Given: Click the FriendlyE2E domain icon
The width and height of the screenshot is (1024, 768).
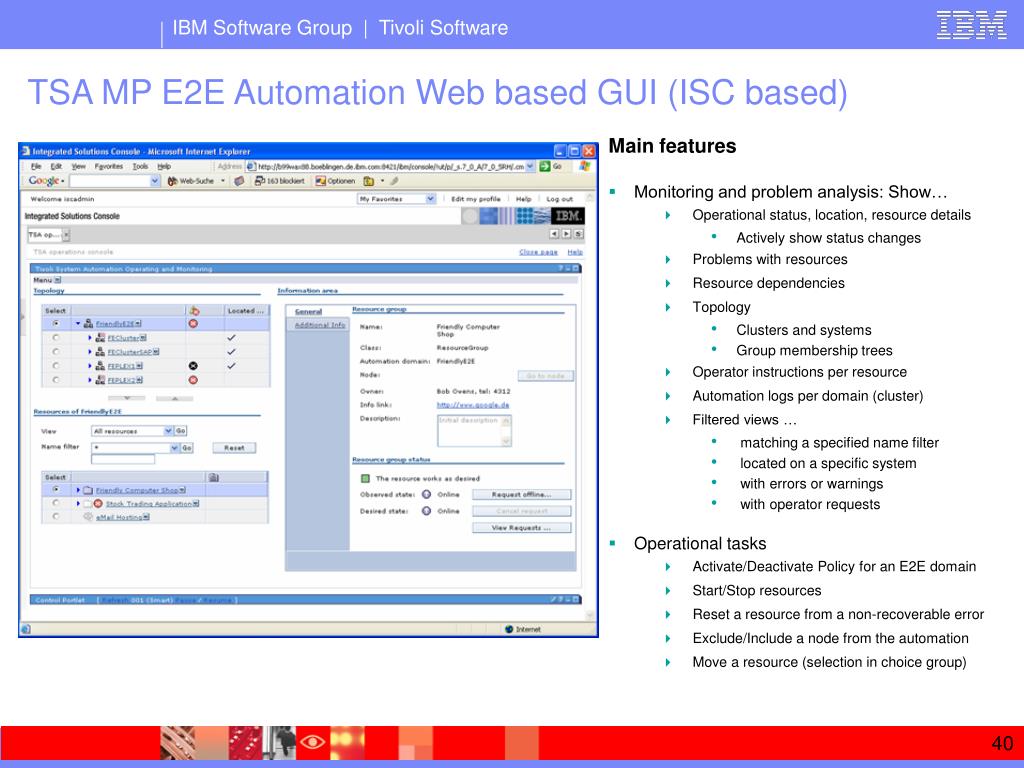Looking at the screenshot, I should click(88, 323).
